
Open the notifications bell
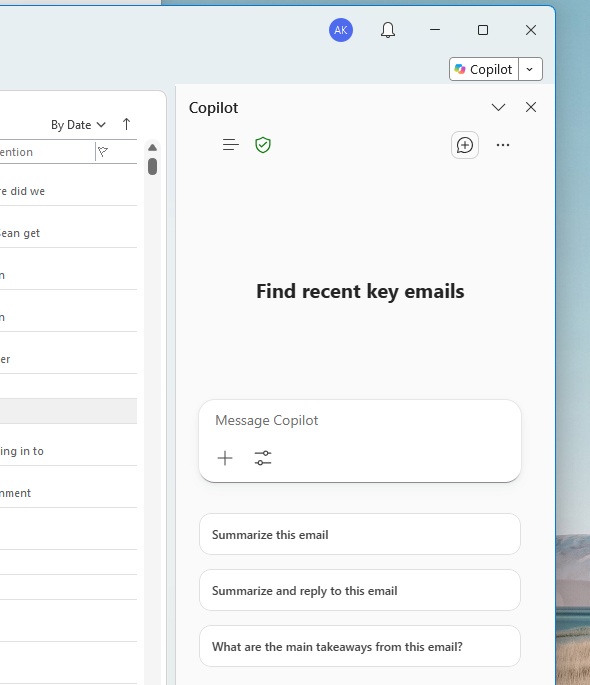[388, 30]
